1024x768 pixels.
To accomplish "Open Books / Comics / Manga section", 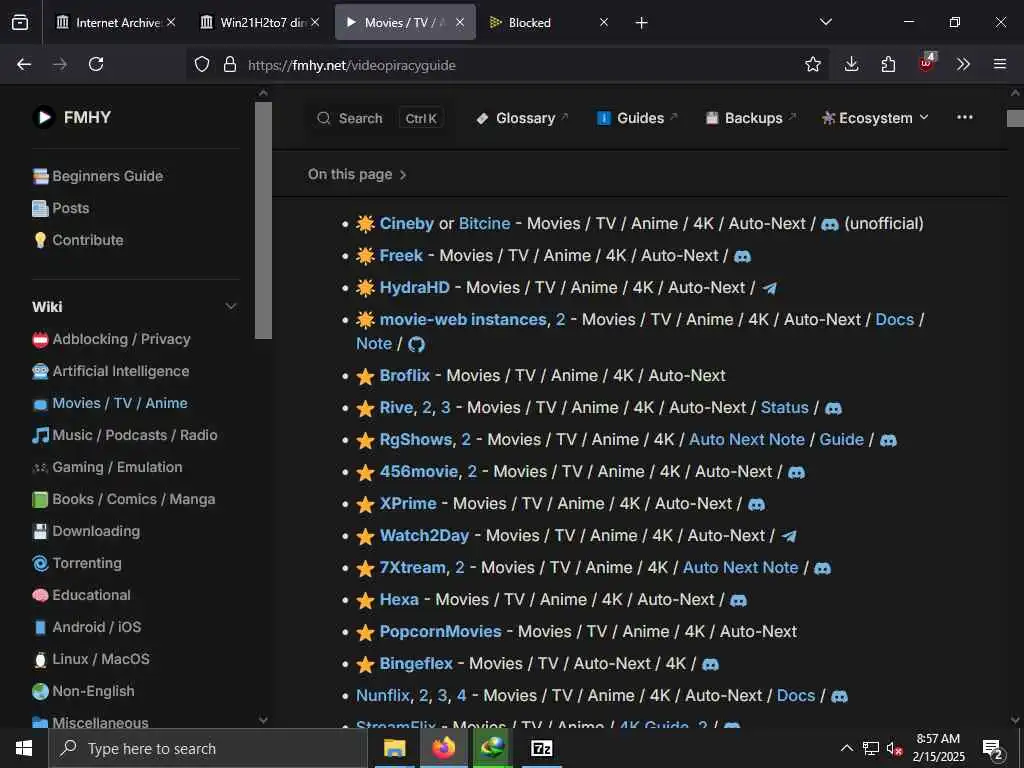I will 123,499.
